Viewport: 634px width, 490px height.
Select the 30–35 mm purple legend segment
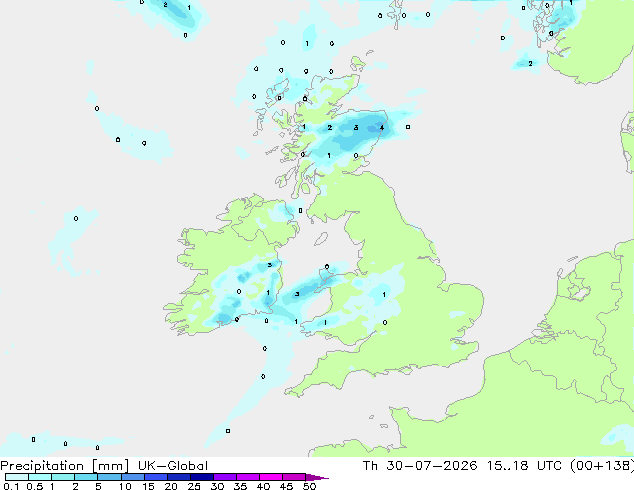(224, 477)
